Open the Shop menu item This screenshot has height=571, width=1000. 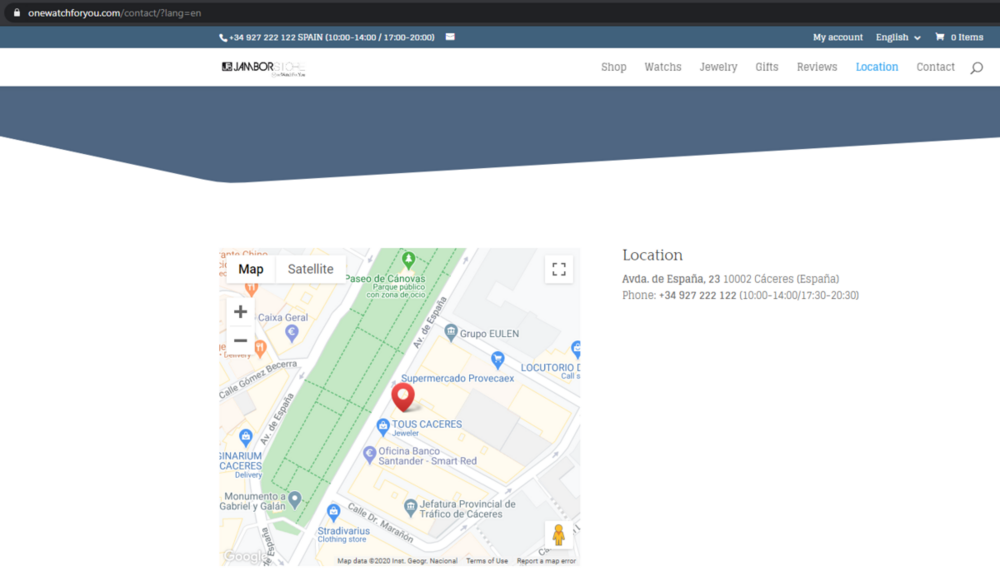613,67
